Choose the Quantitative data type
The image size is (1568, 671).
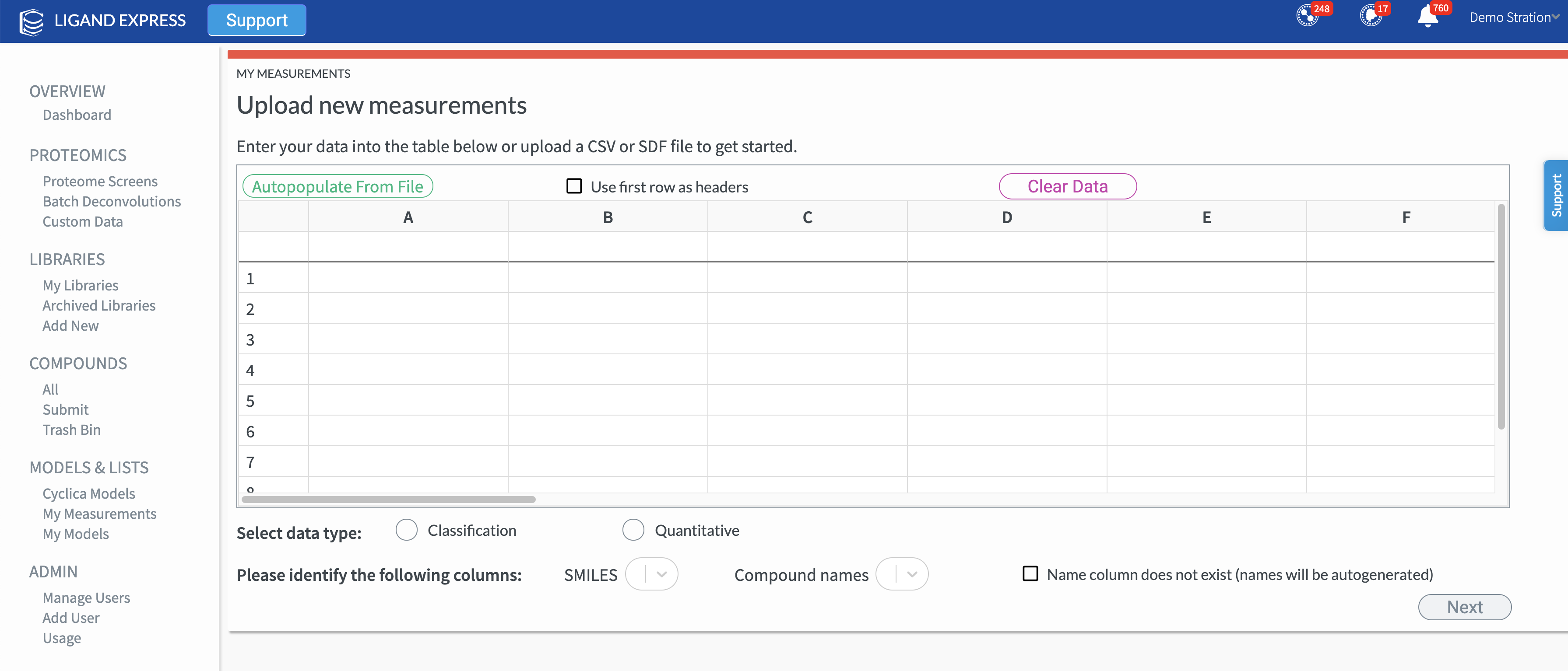633,530
